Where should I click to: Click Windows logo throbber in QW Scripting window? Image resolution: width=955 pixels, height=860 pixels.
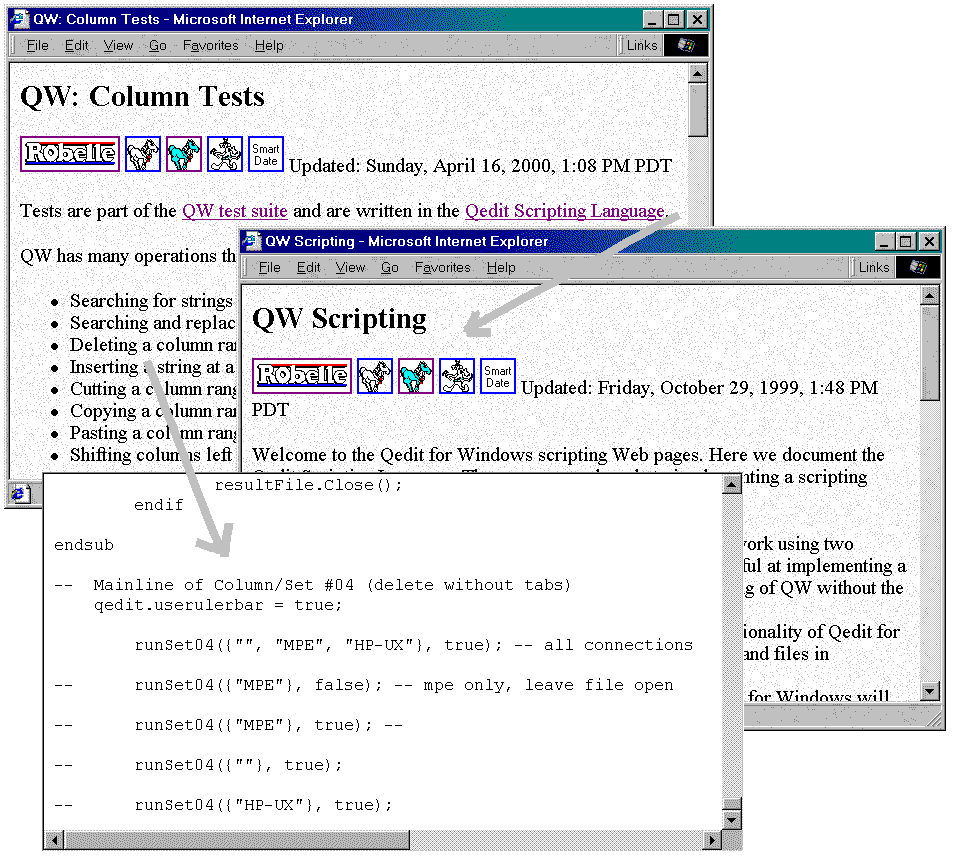click(918, 267)
